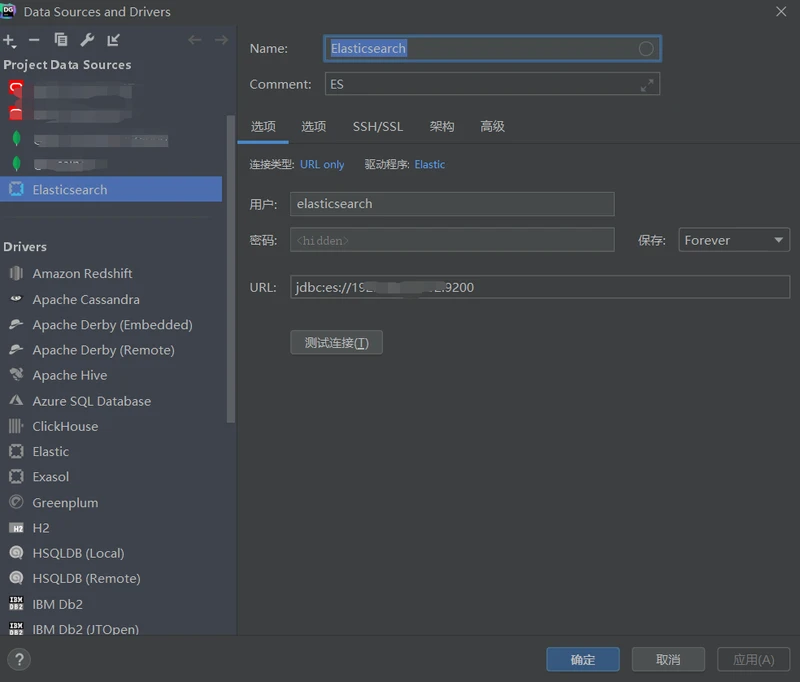Click the color circle in the Name field
800x682 pixels.
tap(646, 48)
